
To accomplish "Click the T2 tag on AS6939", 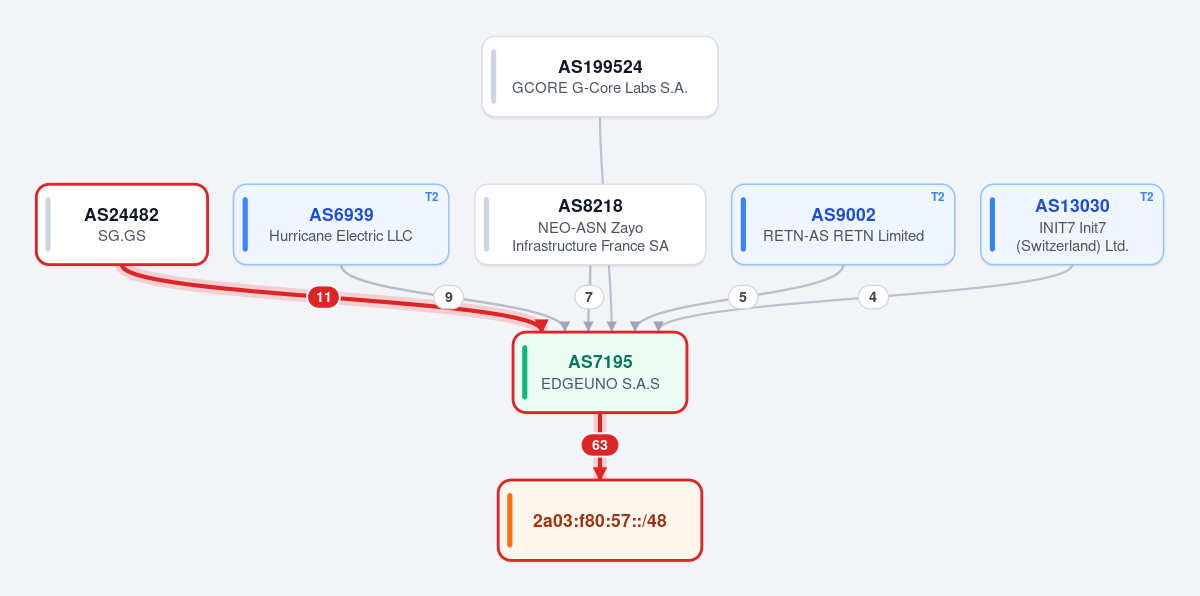I will pos(432,197).
